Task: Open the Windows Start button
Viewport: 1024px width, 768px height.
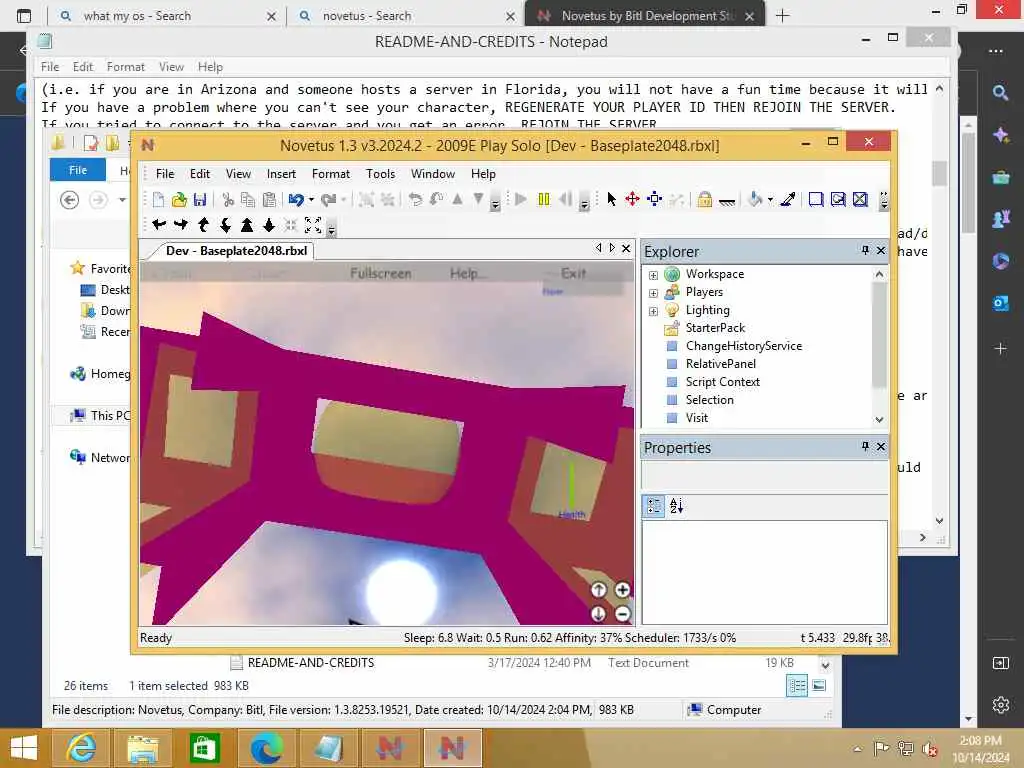Action: [24, 748]
